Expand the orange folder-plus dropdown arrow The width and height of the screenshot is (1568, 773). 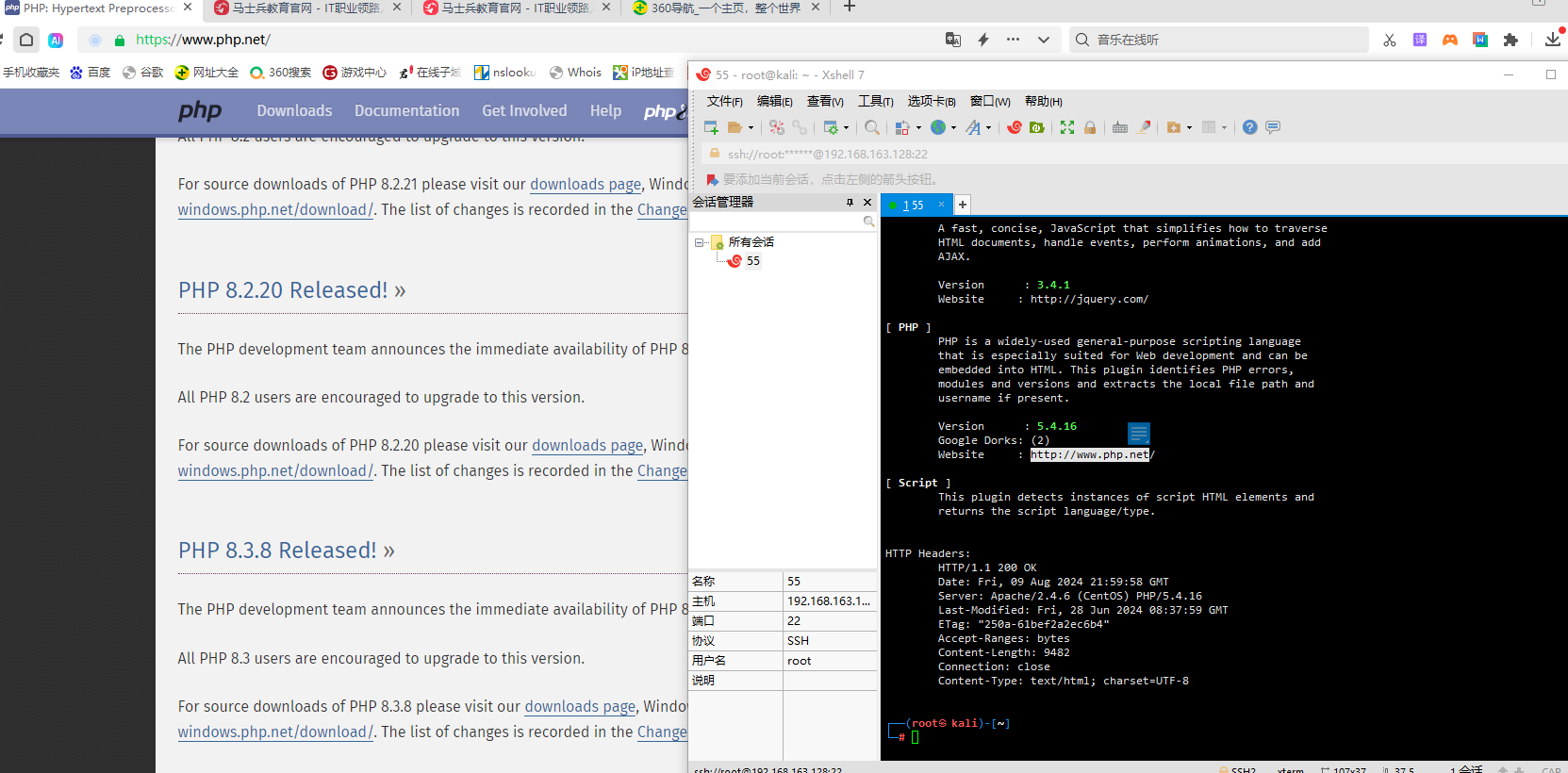(1189, 128)
